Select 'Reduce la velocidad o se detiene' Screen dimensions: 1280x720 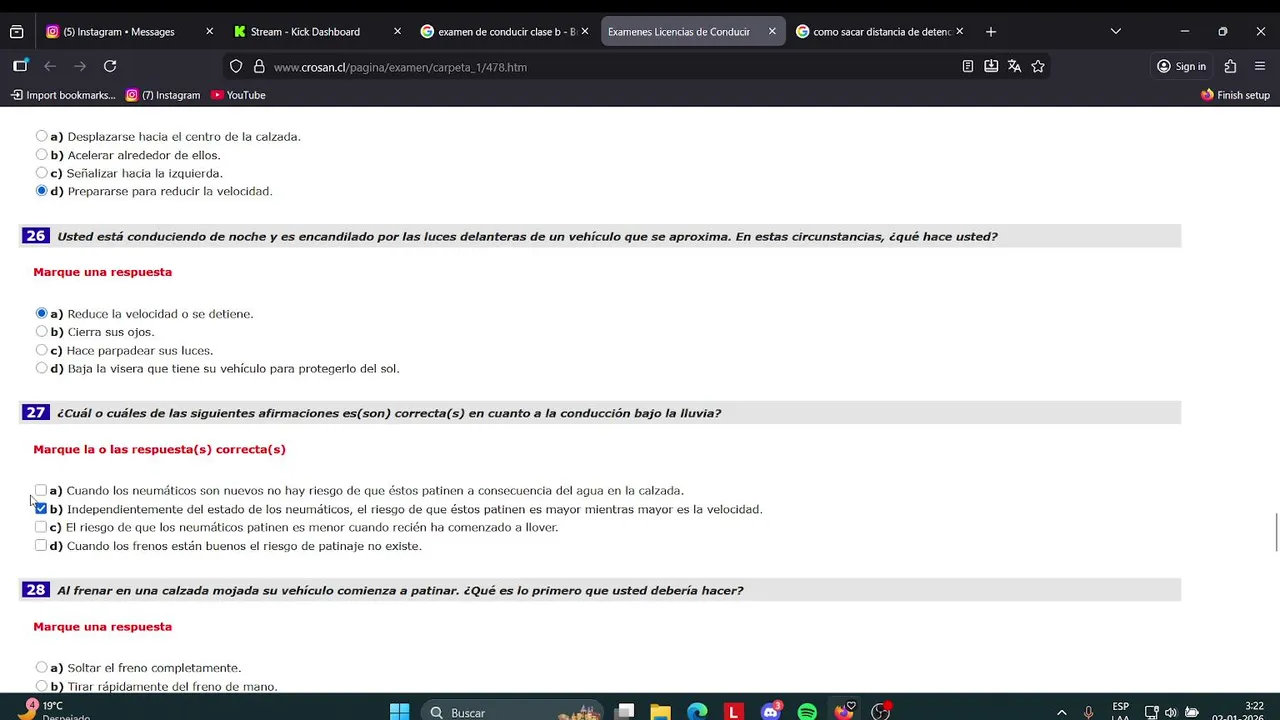pos(41,313)
